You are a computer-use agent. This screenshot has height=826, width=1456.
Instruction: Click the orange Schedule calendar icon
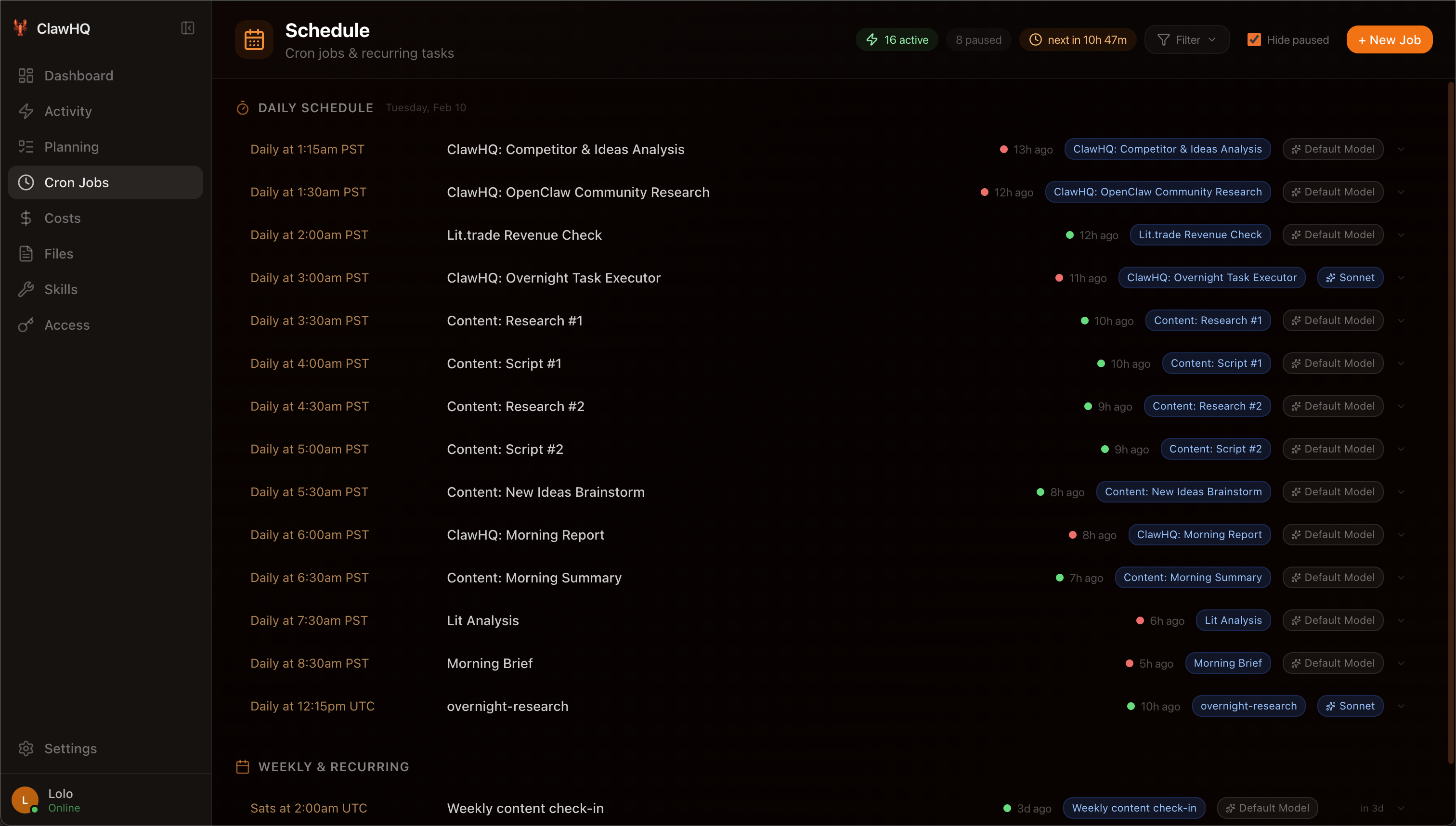[x=254, y=39]
